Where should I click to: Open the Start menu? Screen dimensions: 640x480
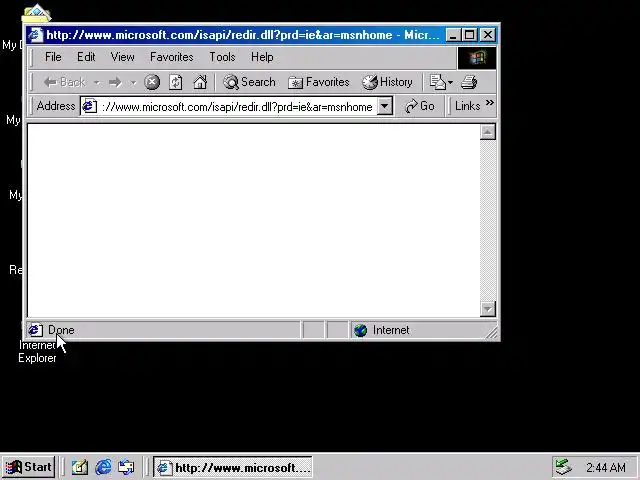point(29,467)
